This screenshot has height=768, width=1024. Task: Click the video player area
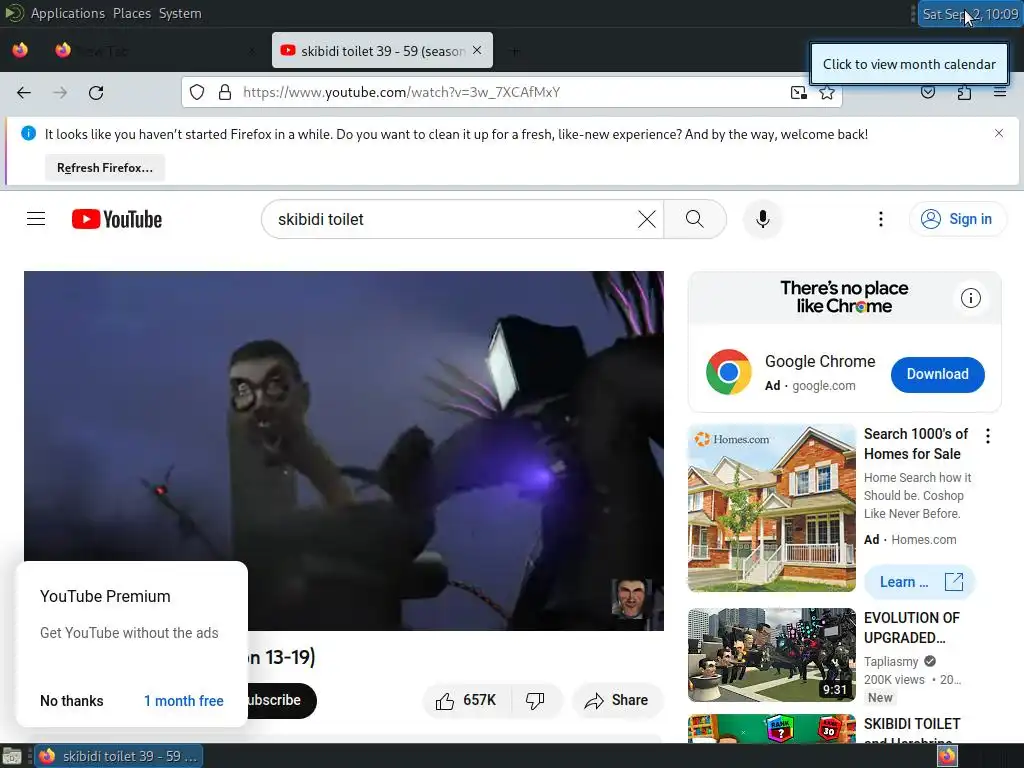[344, 451]
